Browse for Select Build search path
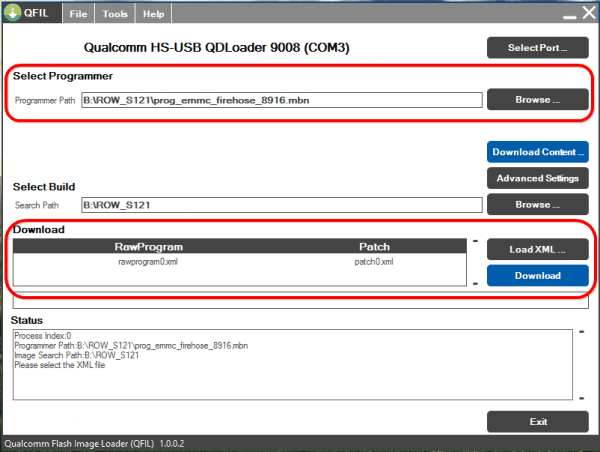This screenshot has width=600, height=452. [538, 205]
